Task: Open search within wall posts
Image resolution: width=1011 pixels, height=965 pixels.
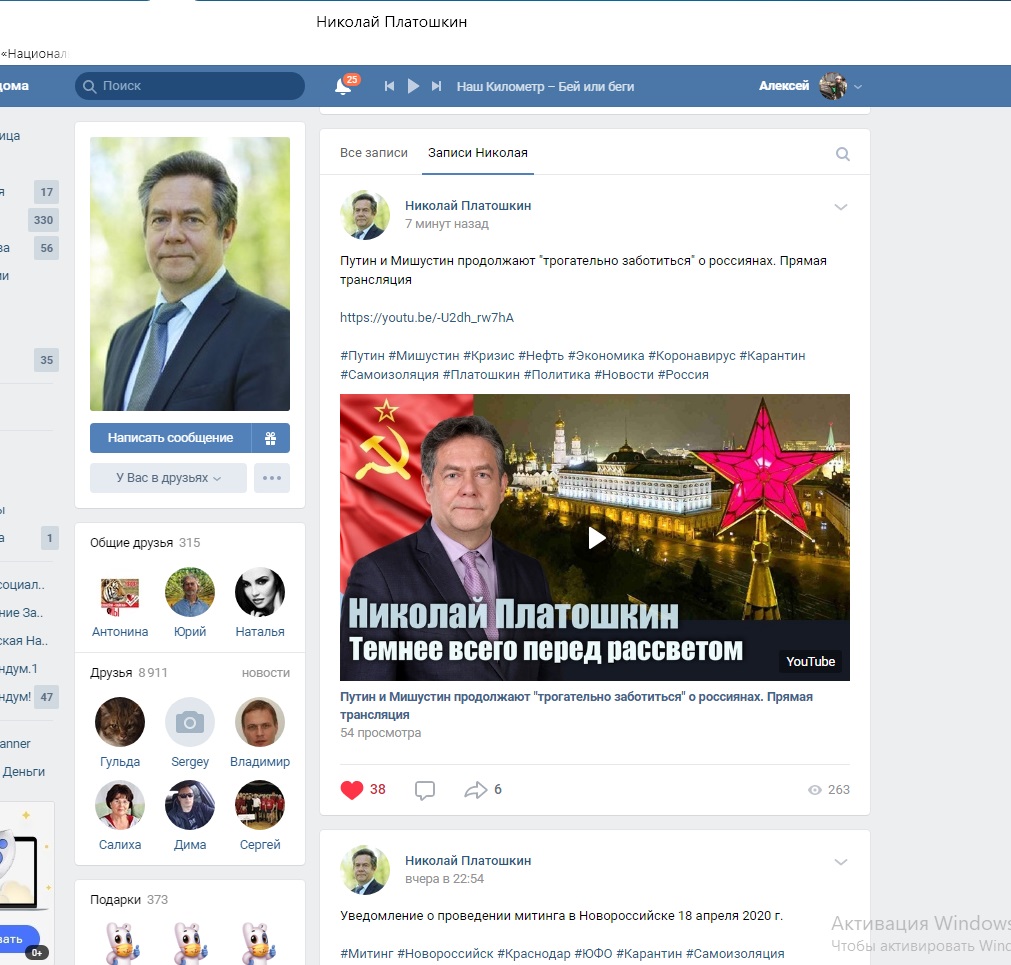Action: [843, 154]
